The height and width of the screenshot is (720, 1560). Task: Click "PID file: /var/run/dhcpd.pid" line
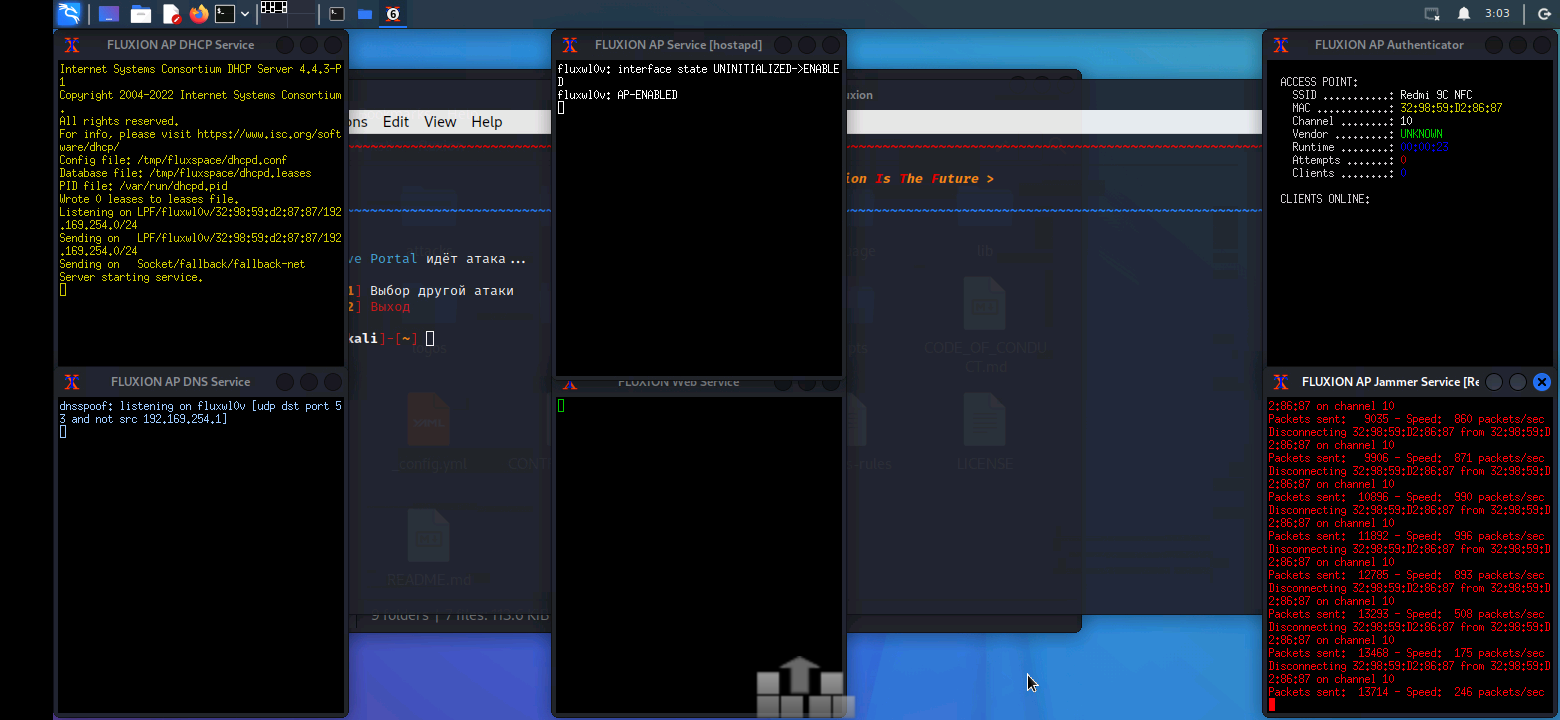coord(143,186)
